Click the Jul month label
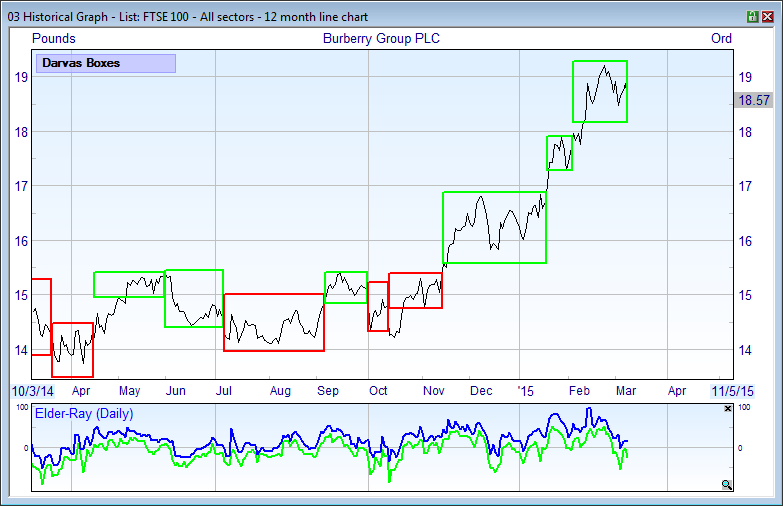 pyautogui.click(x=223, y=391)
